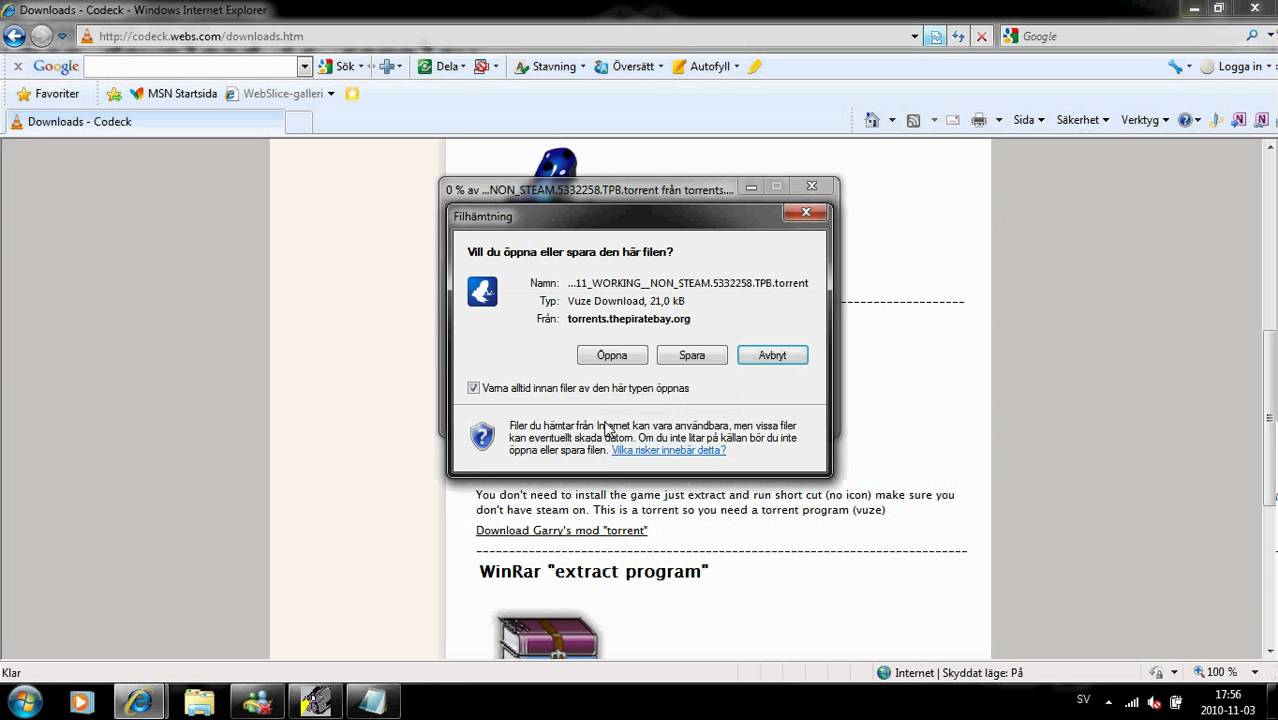Screen dimensions: 1278x720
Task: Click the Print printer icon
Action: (979, 120)
